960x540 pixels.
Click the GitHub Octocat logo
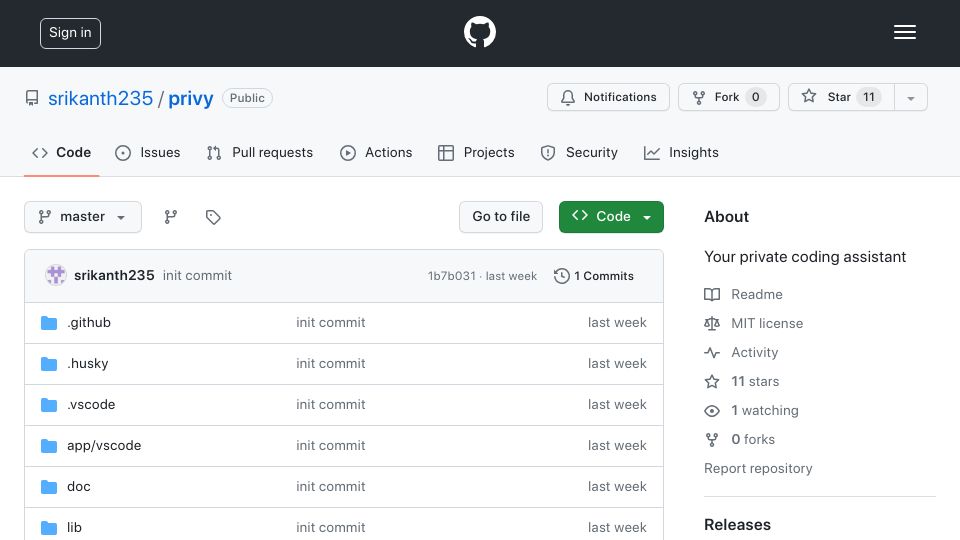[479, 32]
